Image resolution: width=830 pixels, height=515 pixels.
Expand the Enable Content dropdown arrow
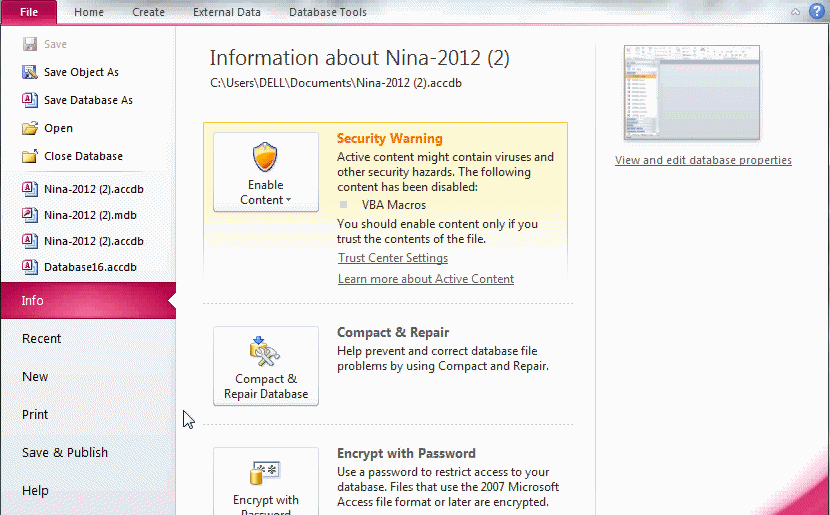[x=288, y=200]
